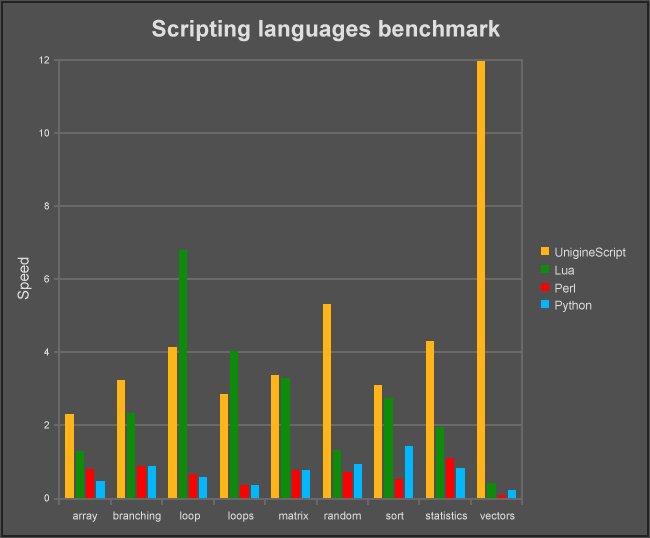Select the red Perl bar for statistics
Viewport: 650px width, 538px height.
pos(450,478)
